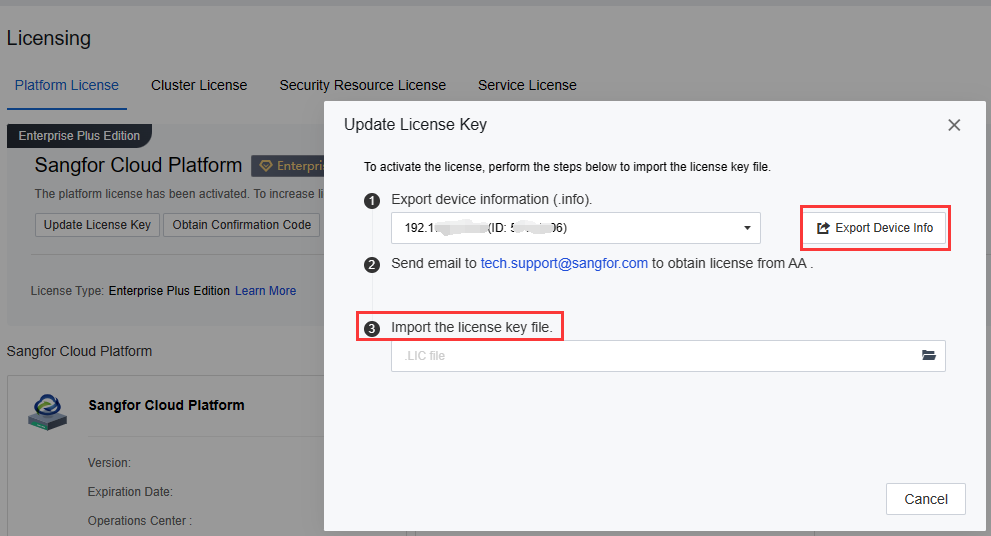Click the folder browse icon for .LIC file

928,356
